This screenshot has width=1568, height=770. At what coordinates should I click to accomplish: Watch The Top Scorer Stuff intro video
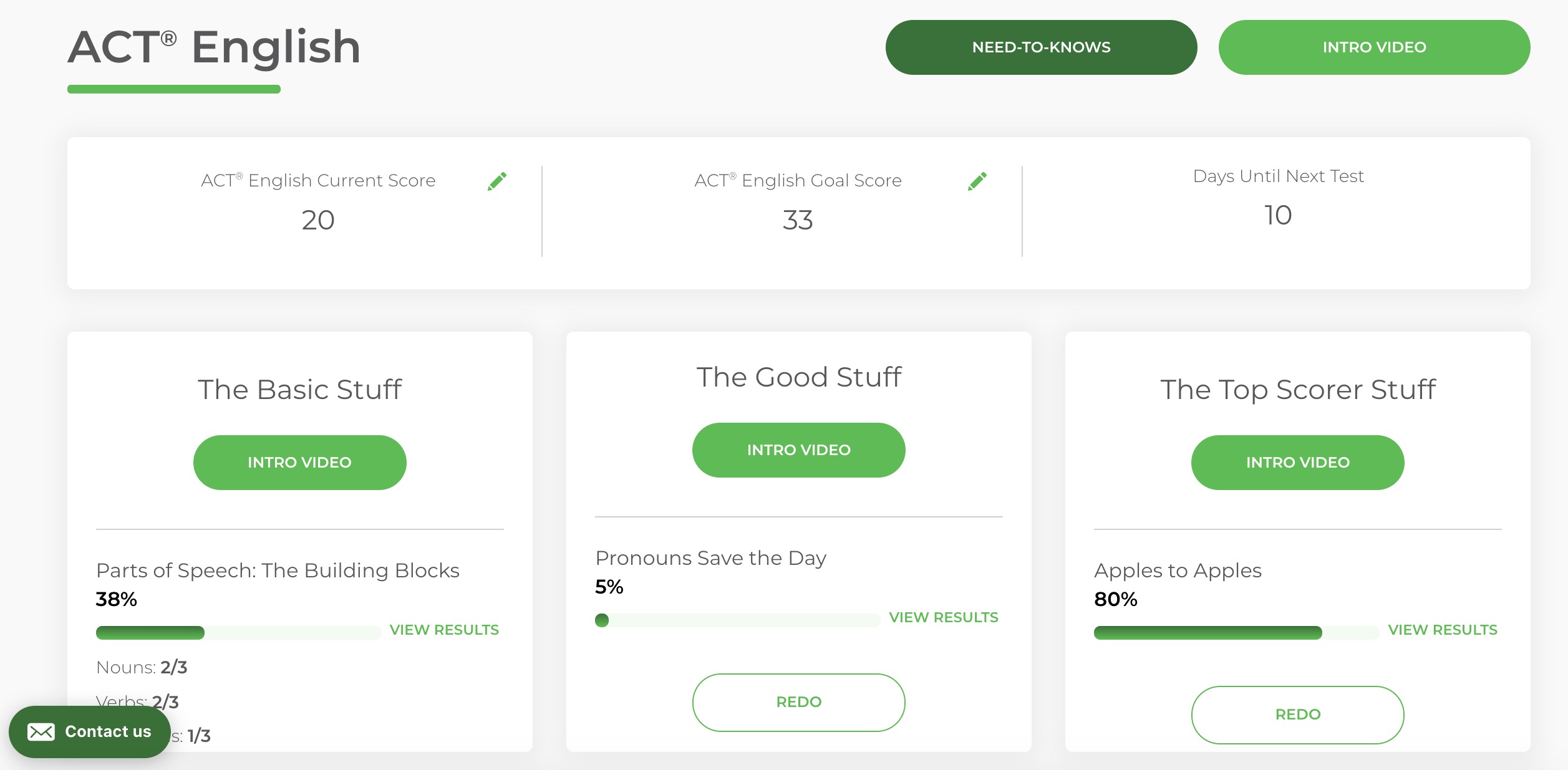[x=1297, y=463]
